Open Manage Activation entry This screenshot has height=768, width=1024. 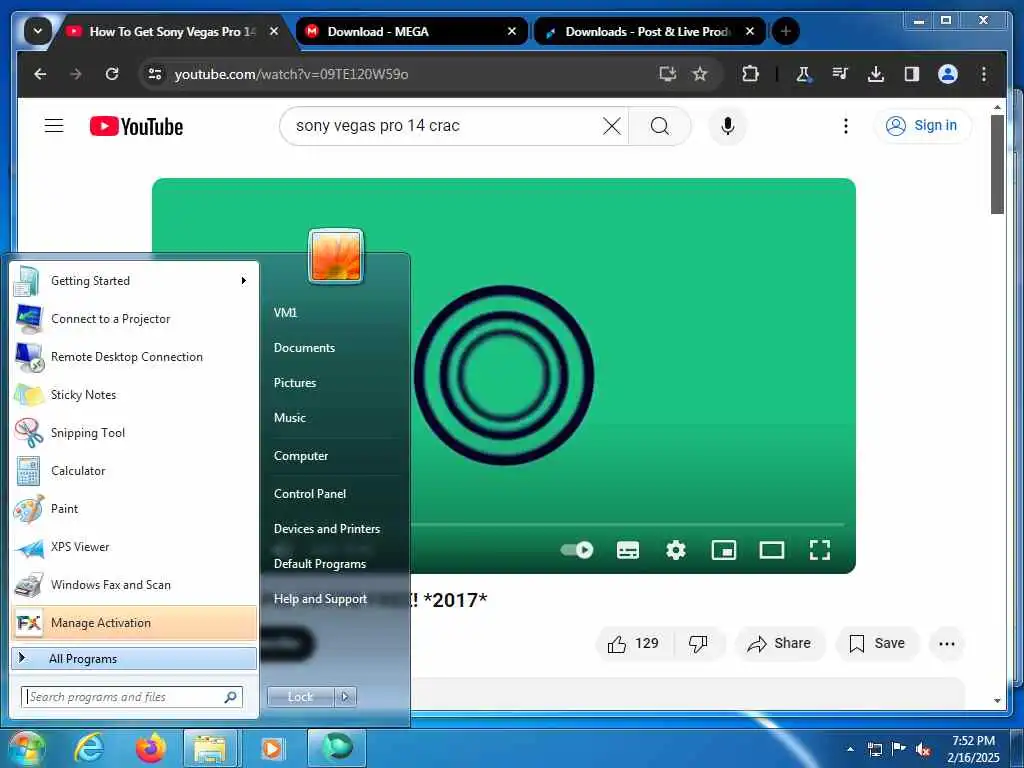pos(134,622)
